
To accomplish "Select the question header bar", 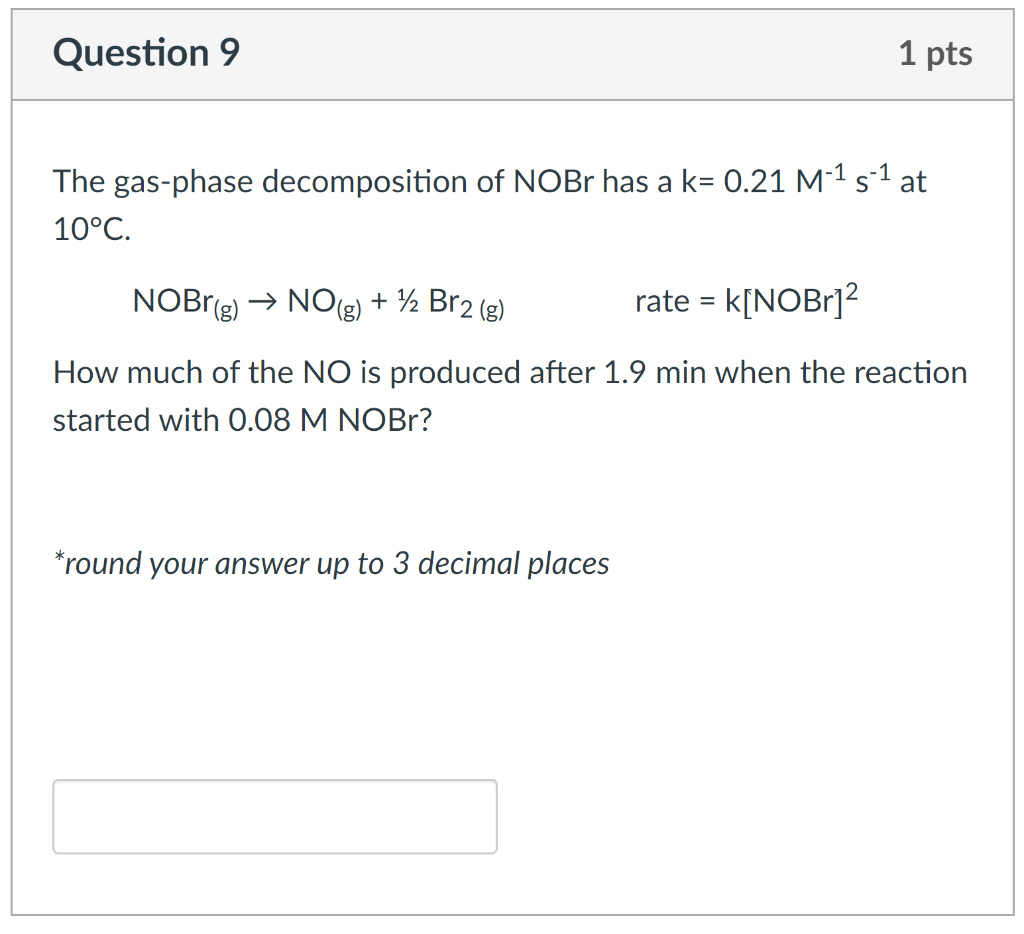I will (512, 54).
